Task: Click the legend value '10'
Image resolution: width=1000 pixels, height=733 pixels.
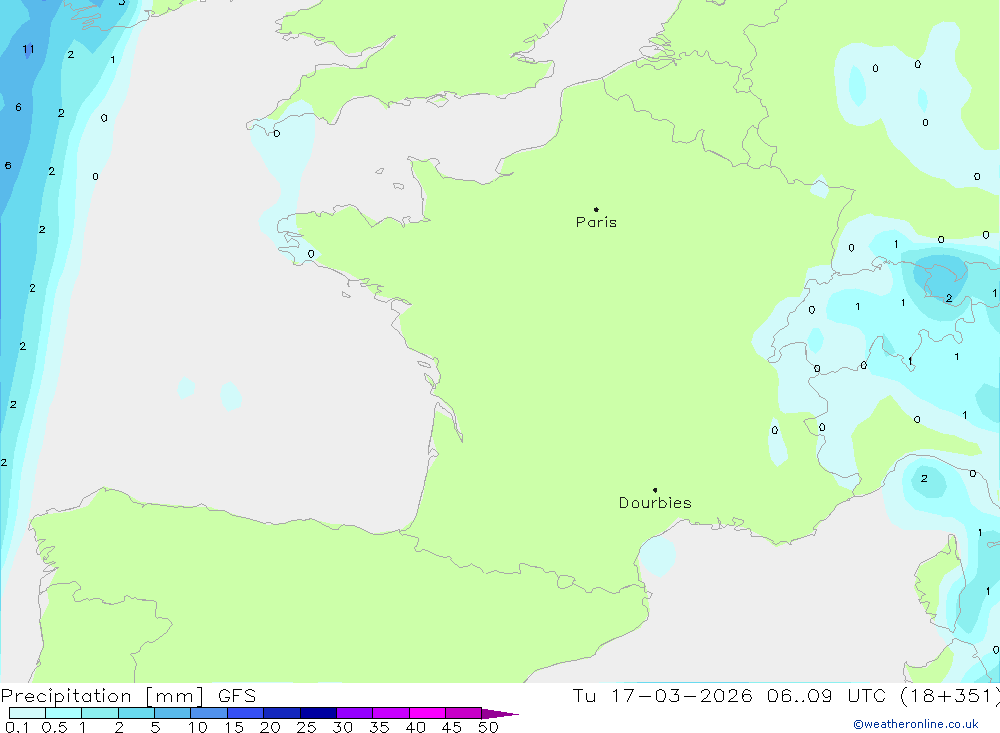Action: tap(198, 727)
